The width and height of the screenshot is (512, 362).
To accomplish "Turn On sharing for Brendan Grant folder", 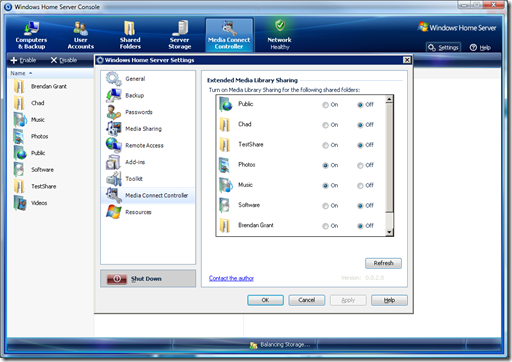I will click(325, 226).
